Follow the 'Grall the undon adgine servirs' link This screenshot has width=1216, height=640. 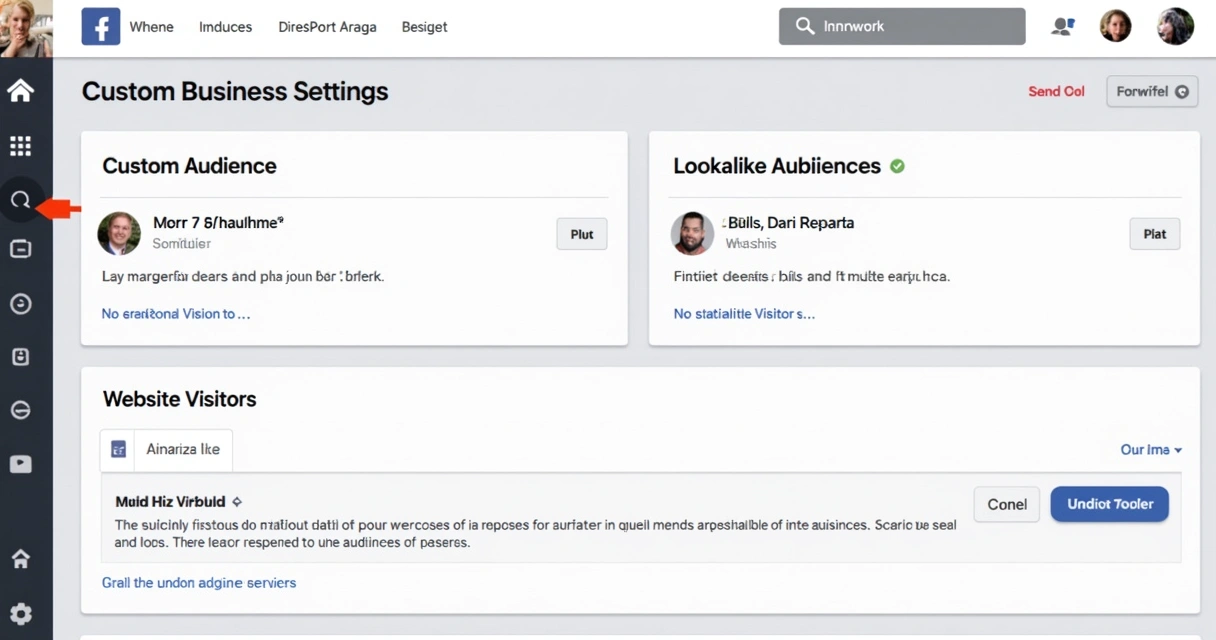pyautogui.click(x=199, y=582)
